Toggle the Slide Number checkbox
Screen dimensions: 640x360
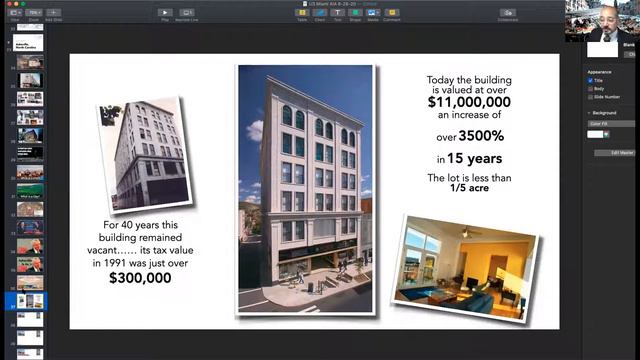(x=590, y=97)
